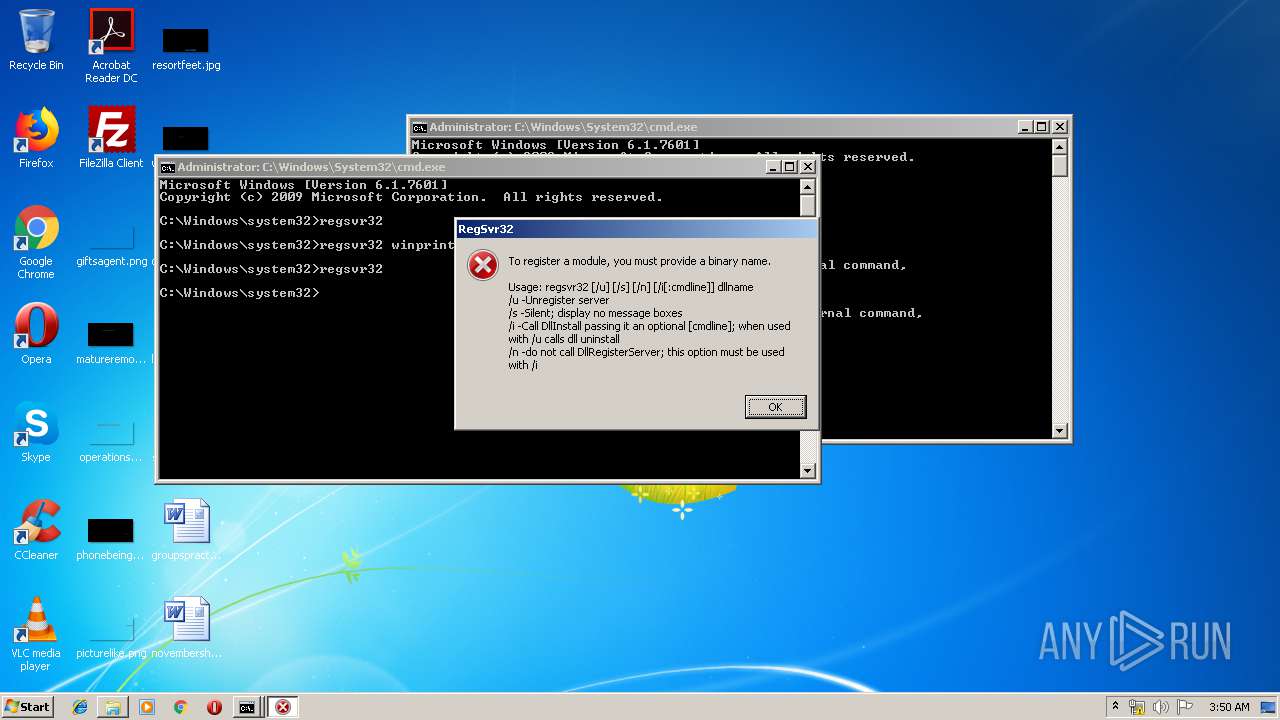
Task: Open the Recycle Bin desktop icon
Action: coord(36,40)
